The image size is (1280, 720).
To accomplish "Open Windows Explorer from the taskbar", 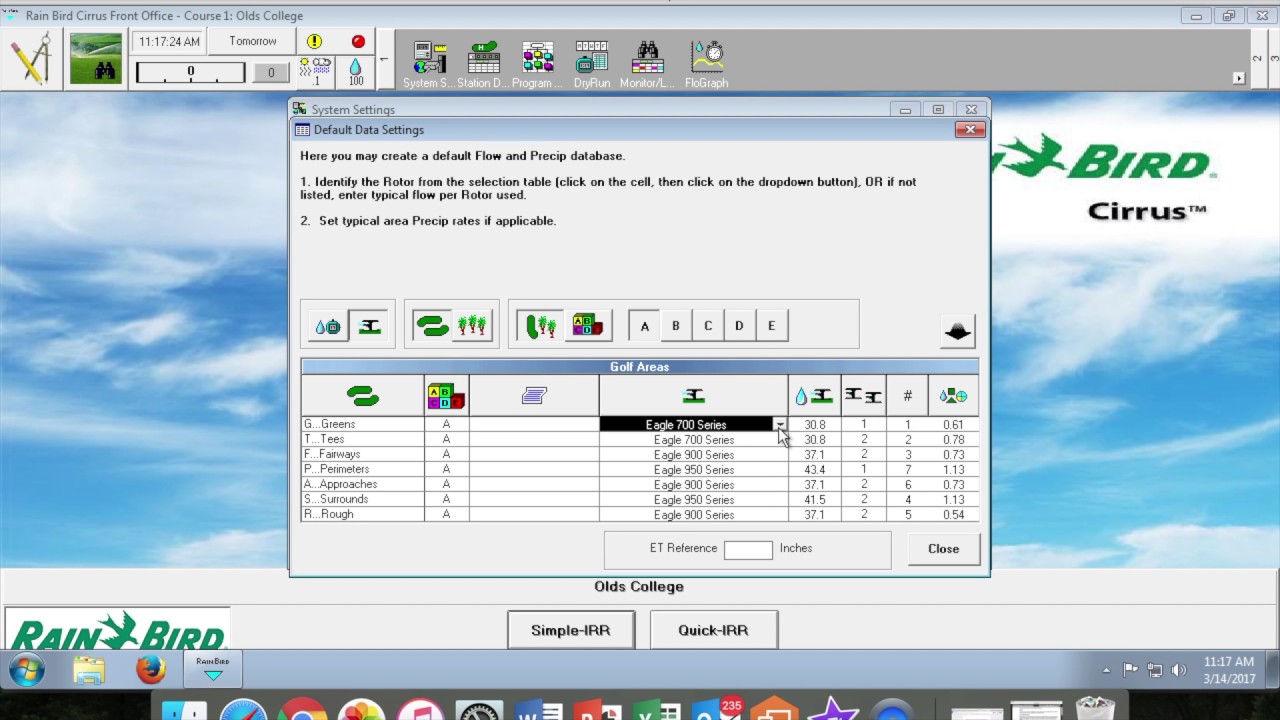I will pos(89,669).
